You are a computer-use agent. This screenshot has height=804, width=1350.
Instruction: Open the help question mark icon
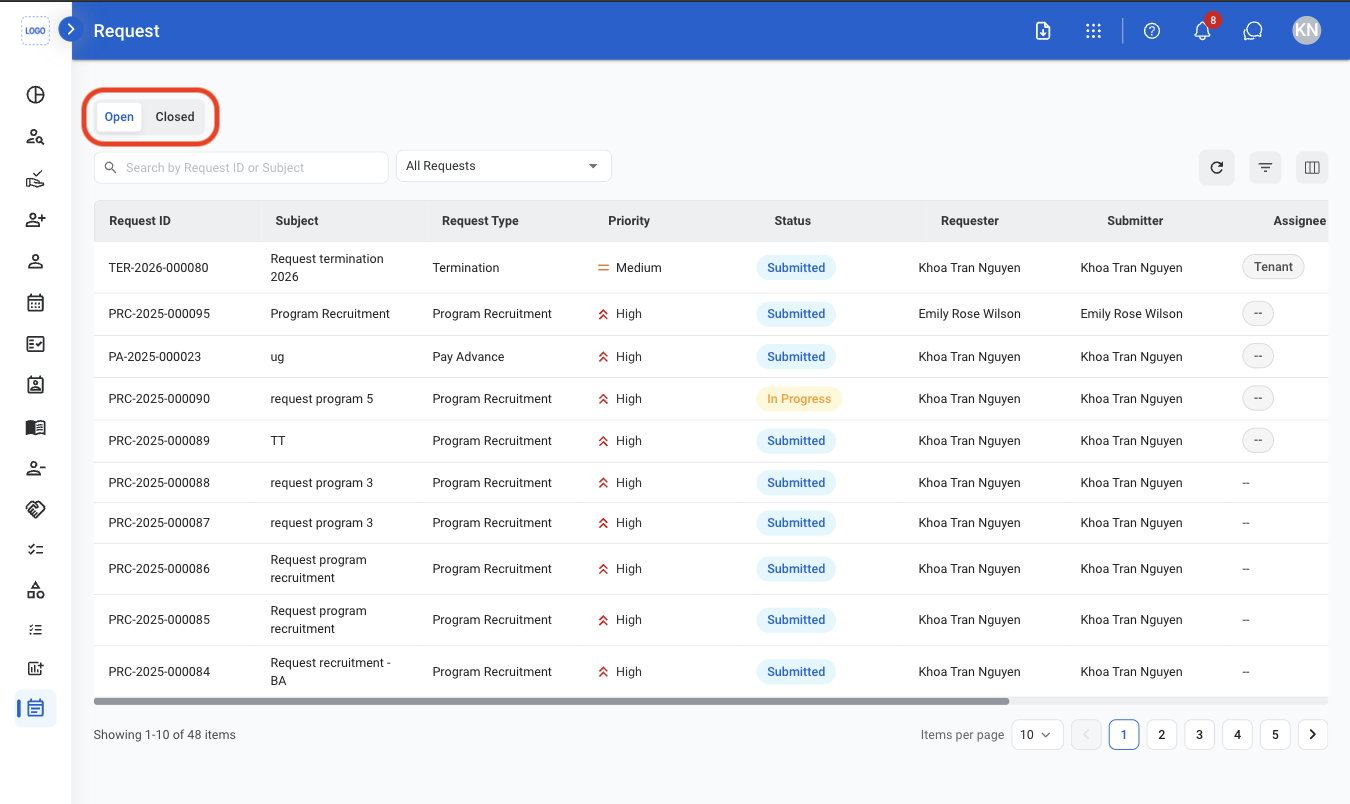coord(1152,31)
